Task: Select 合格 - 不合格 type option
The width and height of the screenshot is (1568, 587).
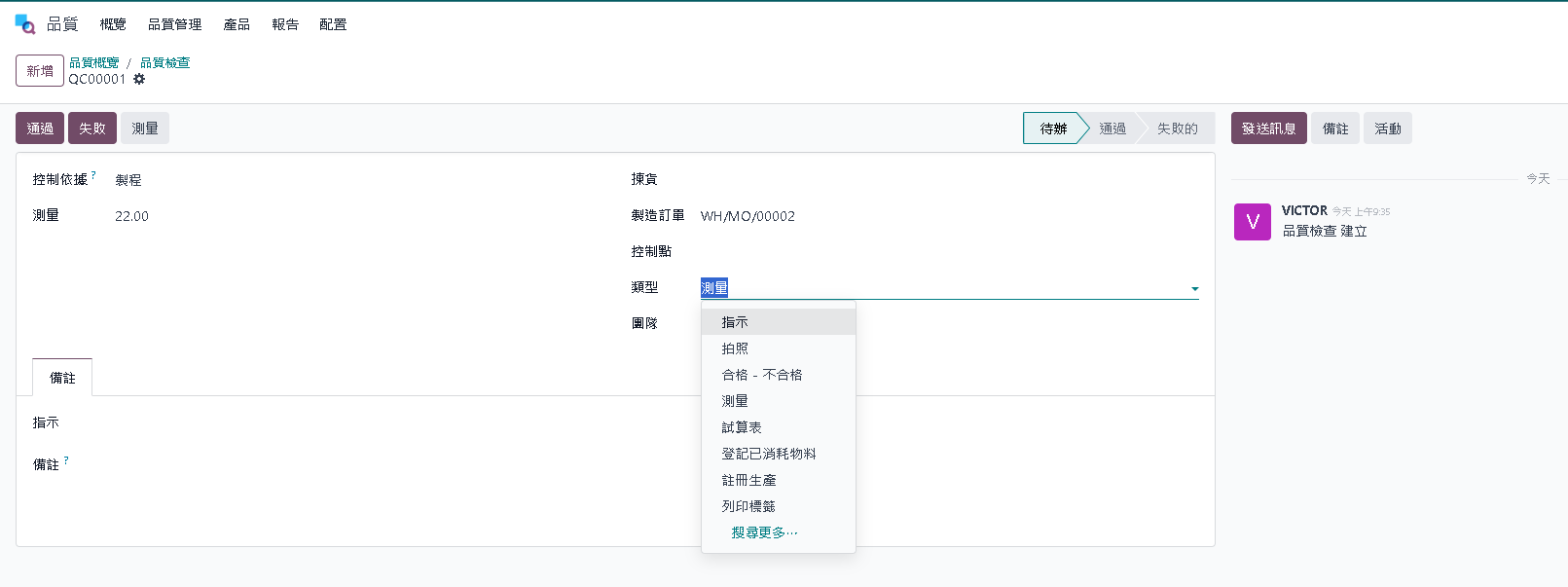Action: [761, 375]
